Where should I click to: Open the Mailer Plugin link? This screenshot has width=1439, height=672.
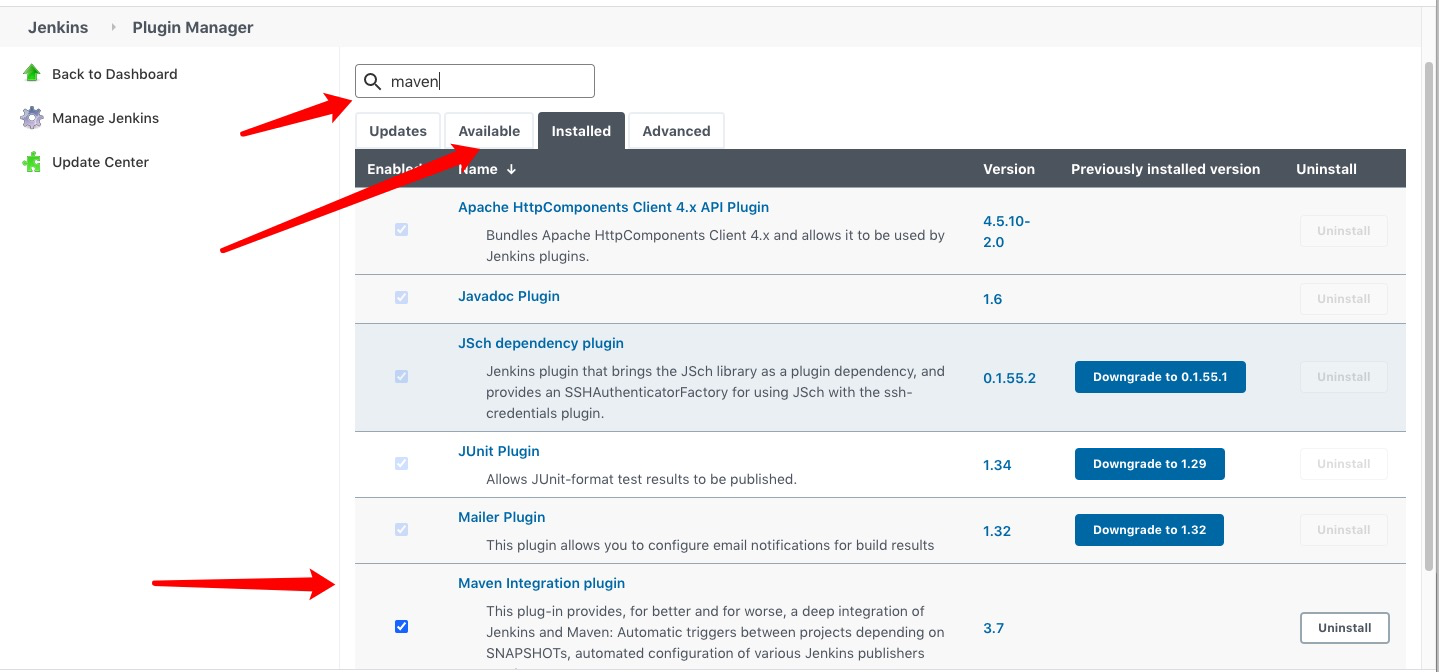pyautogui.click(x=502, y=517)
